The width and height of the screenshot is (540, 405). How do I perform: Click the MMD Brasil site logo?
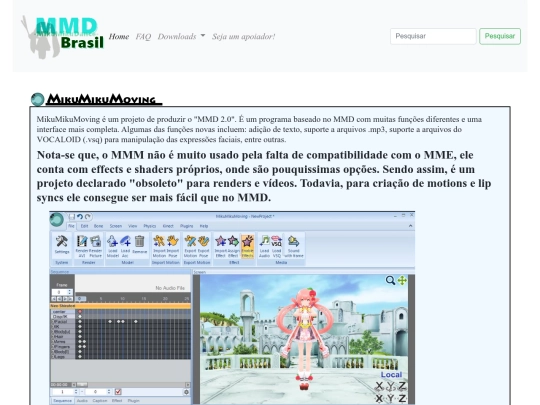click(x=62, y=37)
